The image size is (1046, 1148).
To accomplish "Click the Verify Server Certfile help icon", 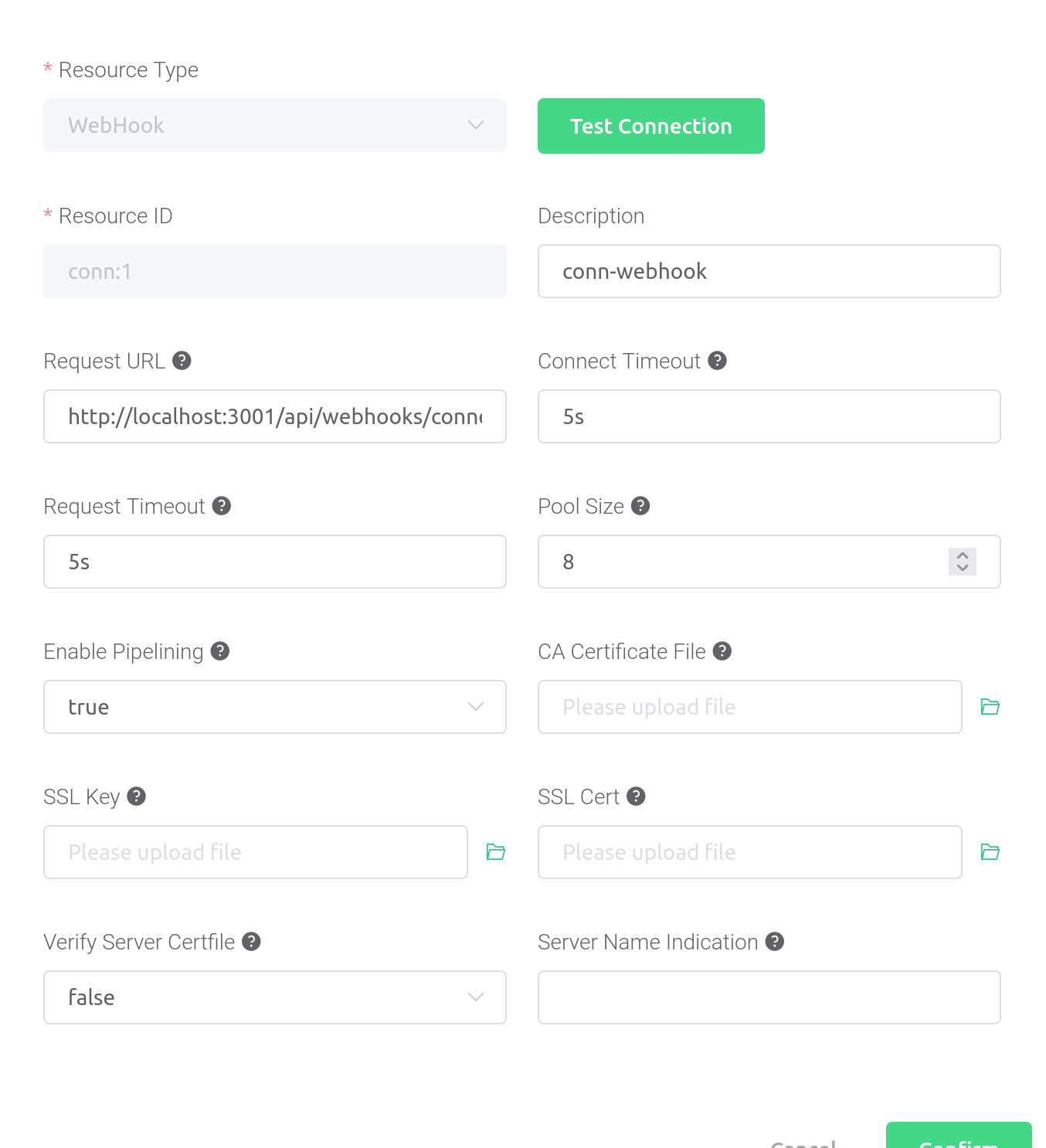I will click(x=250, y=941).
